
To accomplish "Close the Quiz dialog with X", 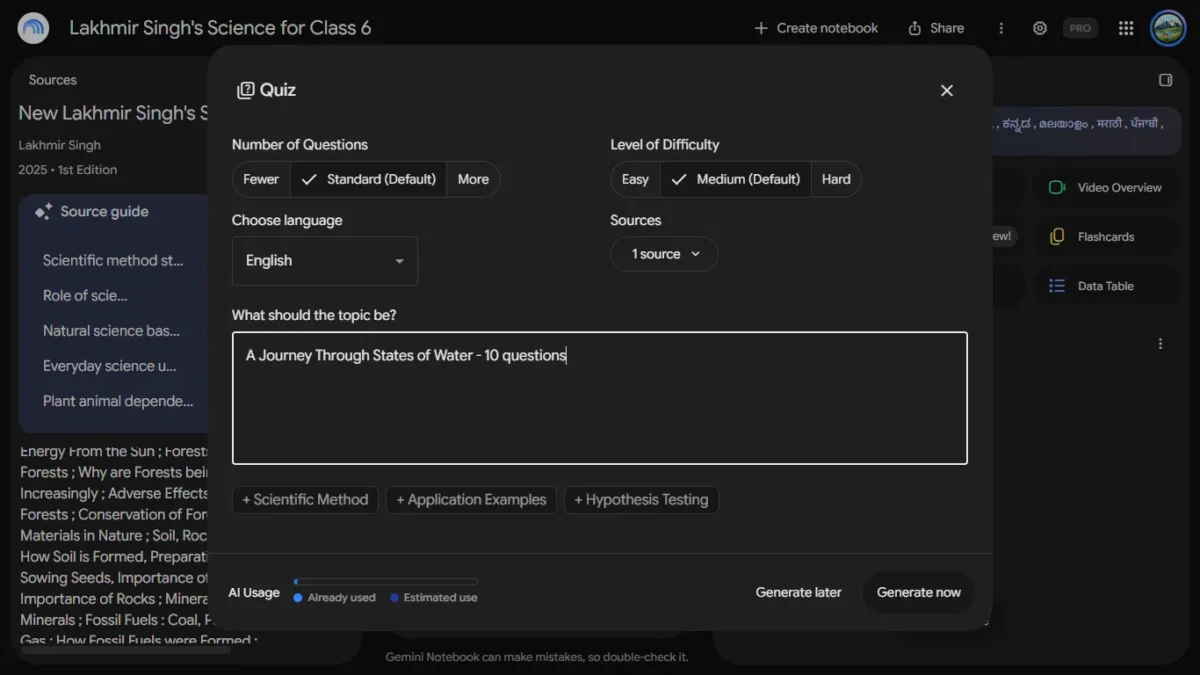I will [x=947, y=90].
